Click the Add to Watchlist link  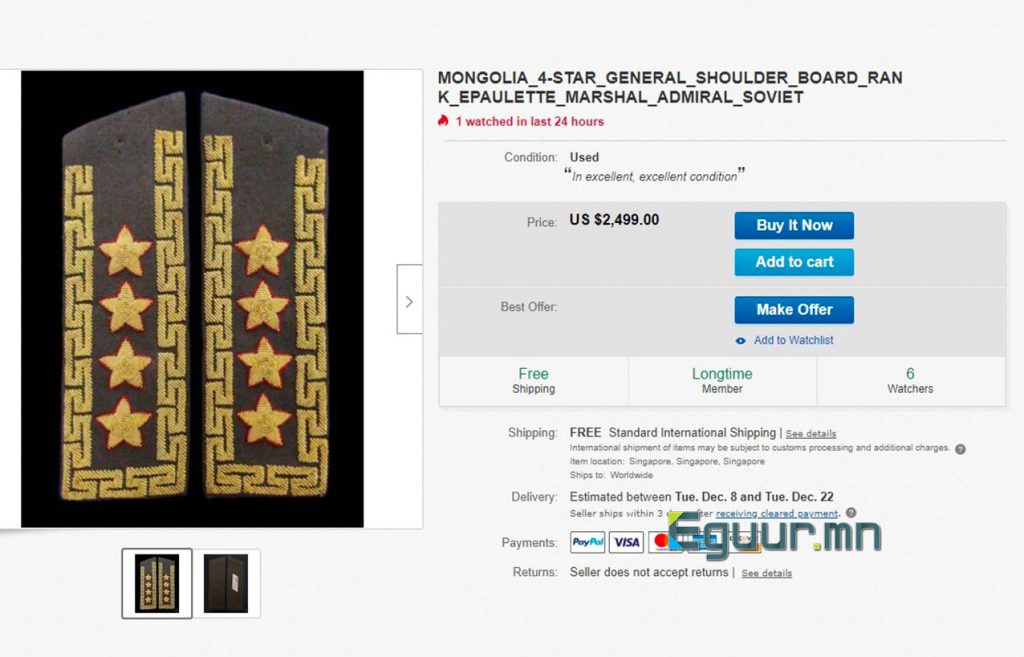click(x=793, y=340)
